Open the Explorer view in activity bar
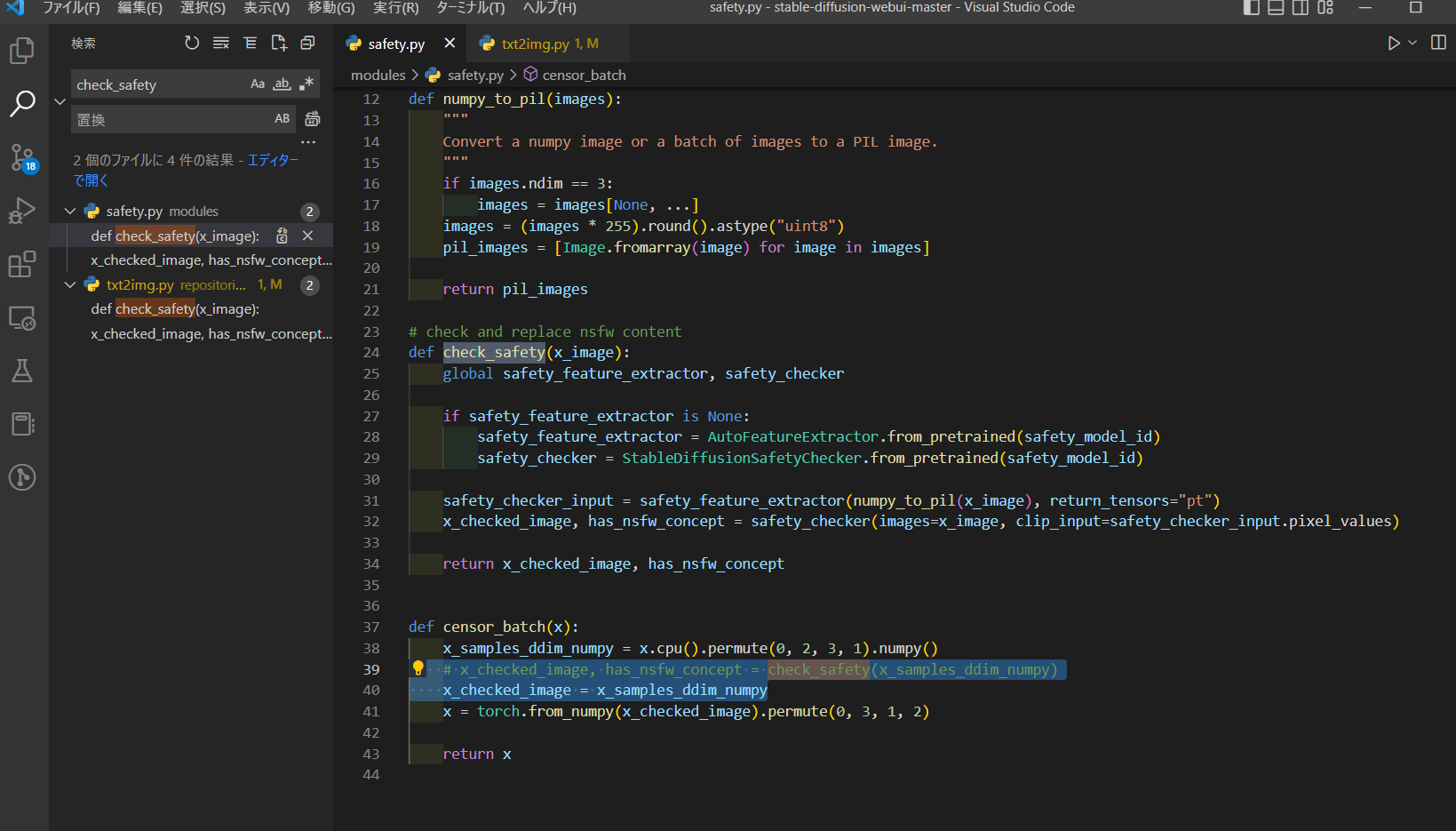 22,51
